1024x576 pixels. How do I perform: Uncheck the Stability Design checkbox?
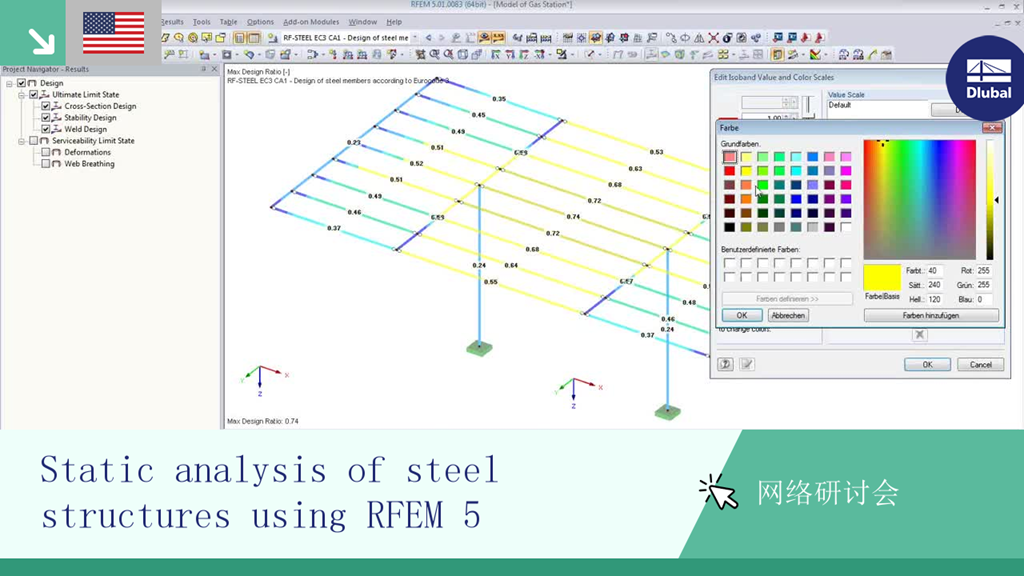click(46, 118)
